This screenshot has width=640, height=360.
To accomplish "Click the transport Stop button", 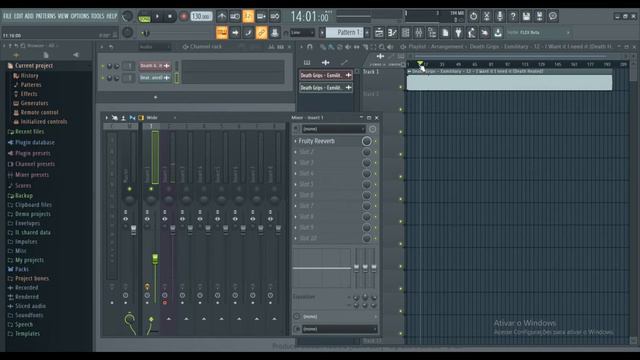I will [170, 17].
